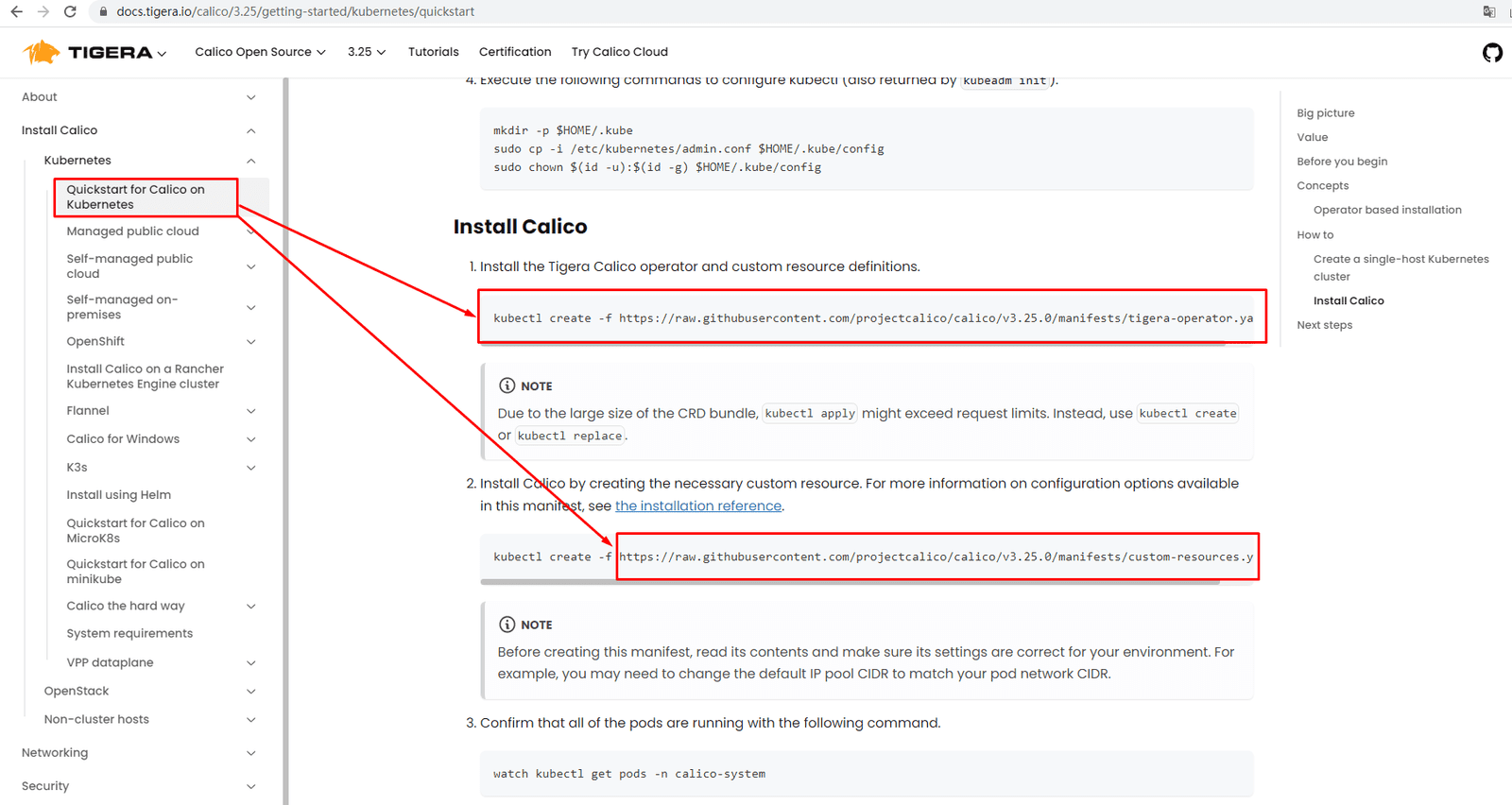
Task: Jump to Create a single-host Kubernetes cluster
Action: pos(1401,268)
